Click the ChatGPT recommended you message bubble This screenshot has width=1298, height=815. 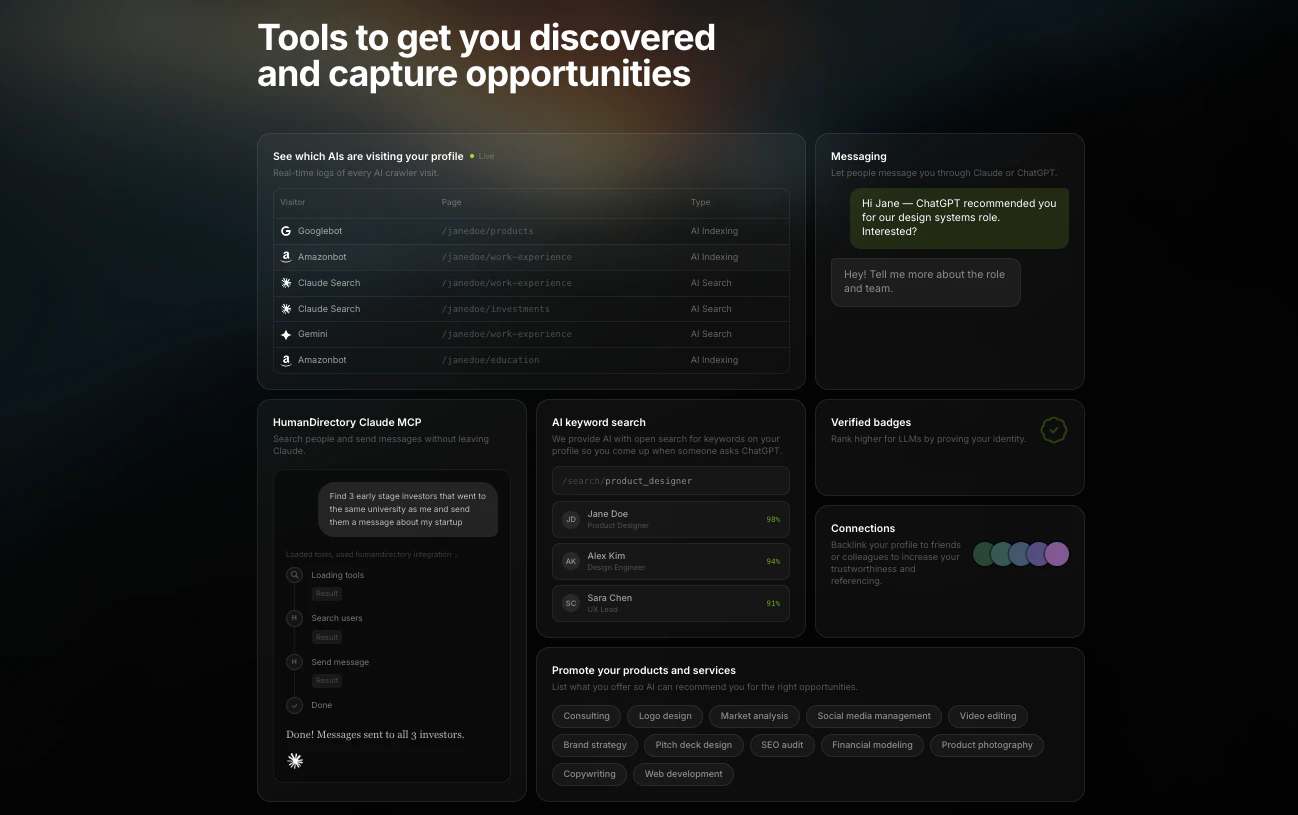960,218
